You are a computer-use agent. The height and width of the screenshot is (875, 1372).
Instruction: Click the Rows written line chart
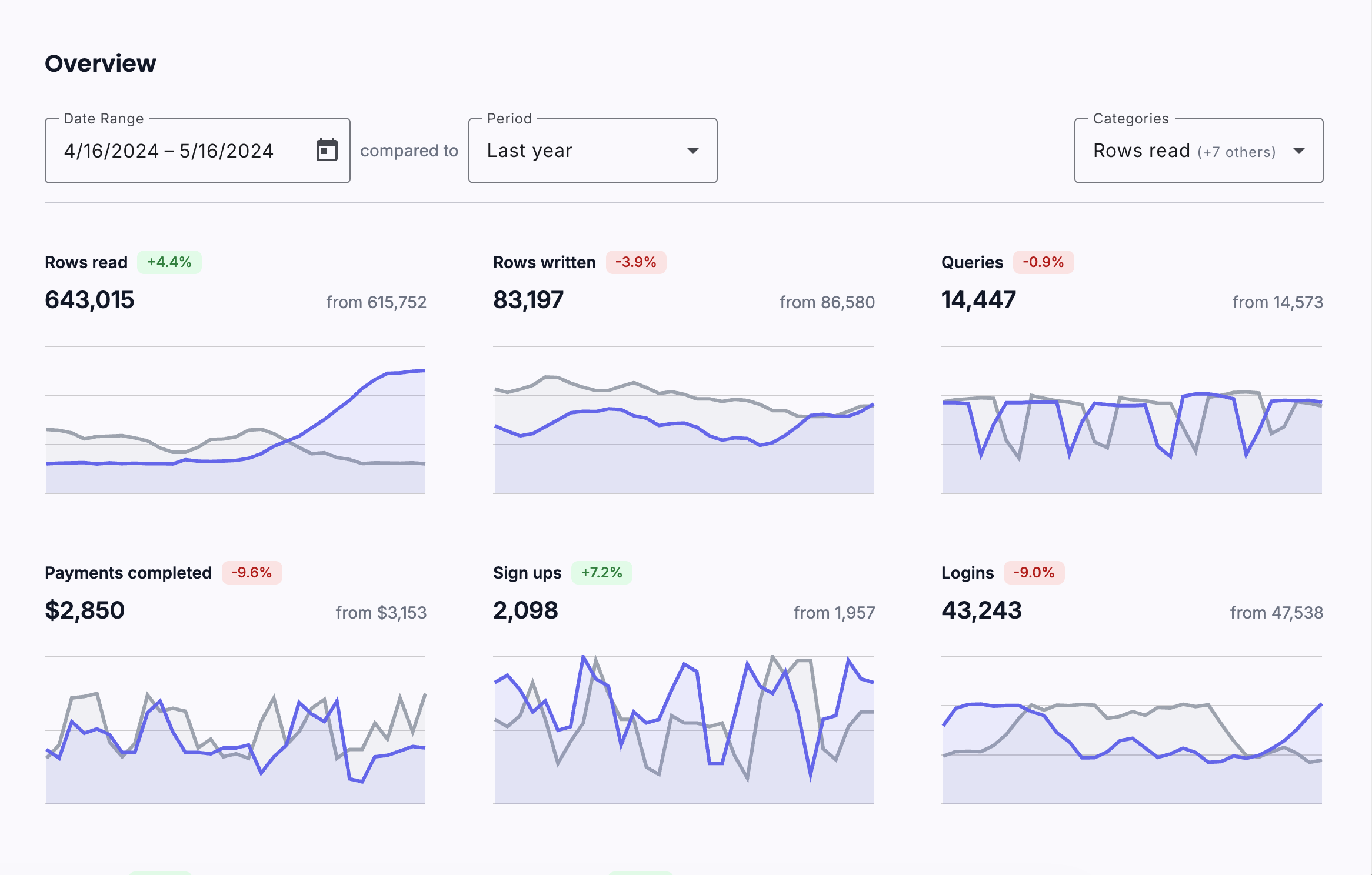point(683,429)
